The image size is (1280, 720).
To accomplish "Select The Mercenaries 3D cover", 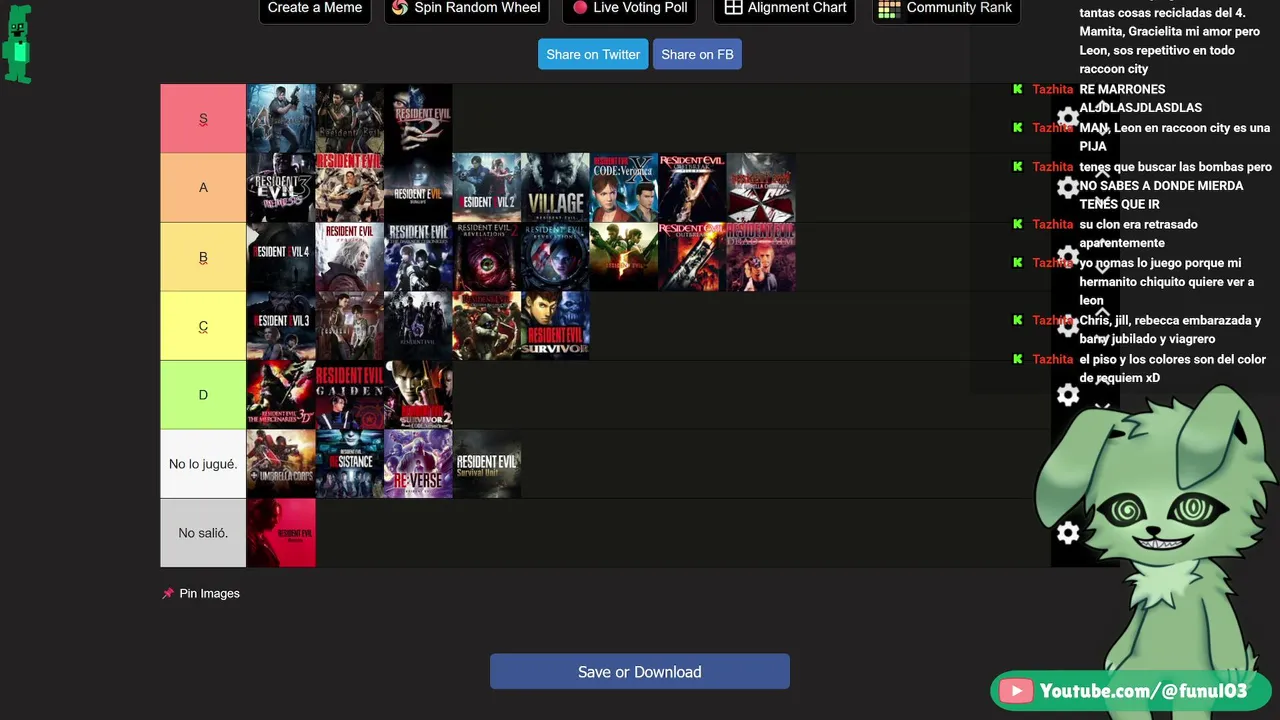I will [281, 395].
